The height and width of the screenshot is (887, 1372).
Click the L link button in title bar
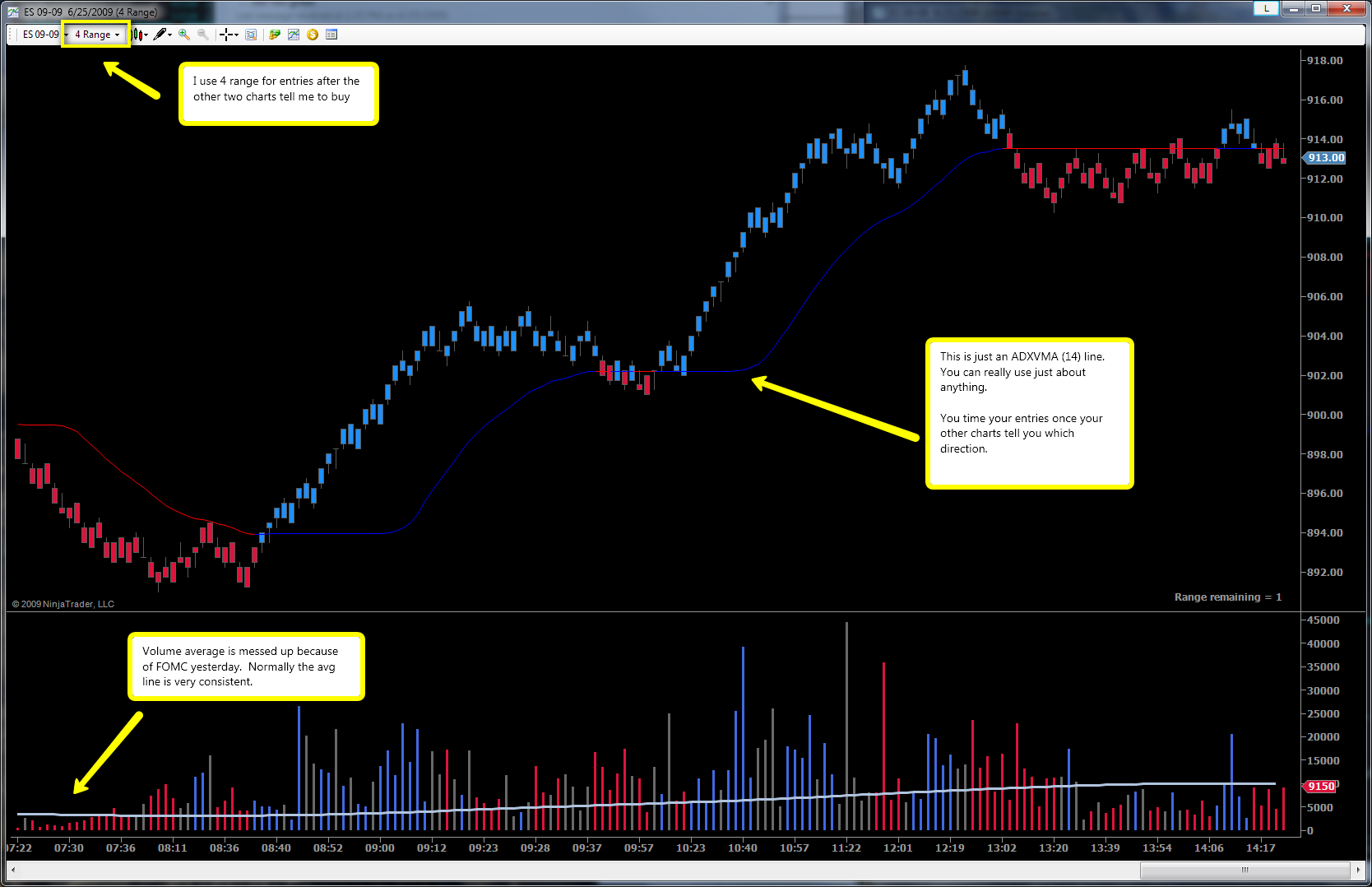point(1266,8)
